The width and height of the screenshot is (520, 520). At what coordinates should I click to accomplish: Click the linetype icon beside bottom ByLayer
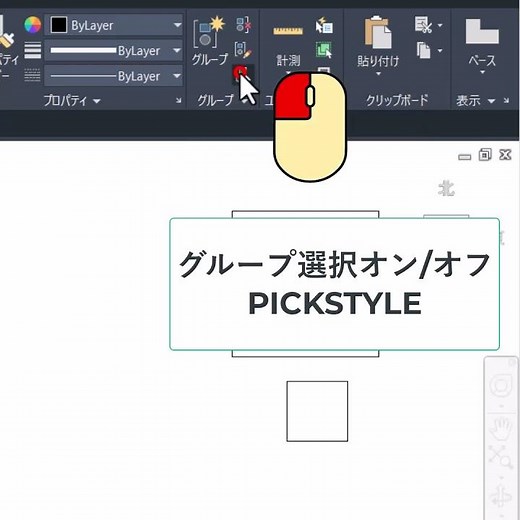pos(32,75)
